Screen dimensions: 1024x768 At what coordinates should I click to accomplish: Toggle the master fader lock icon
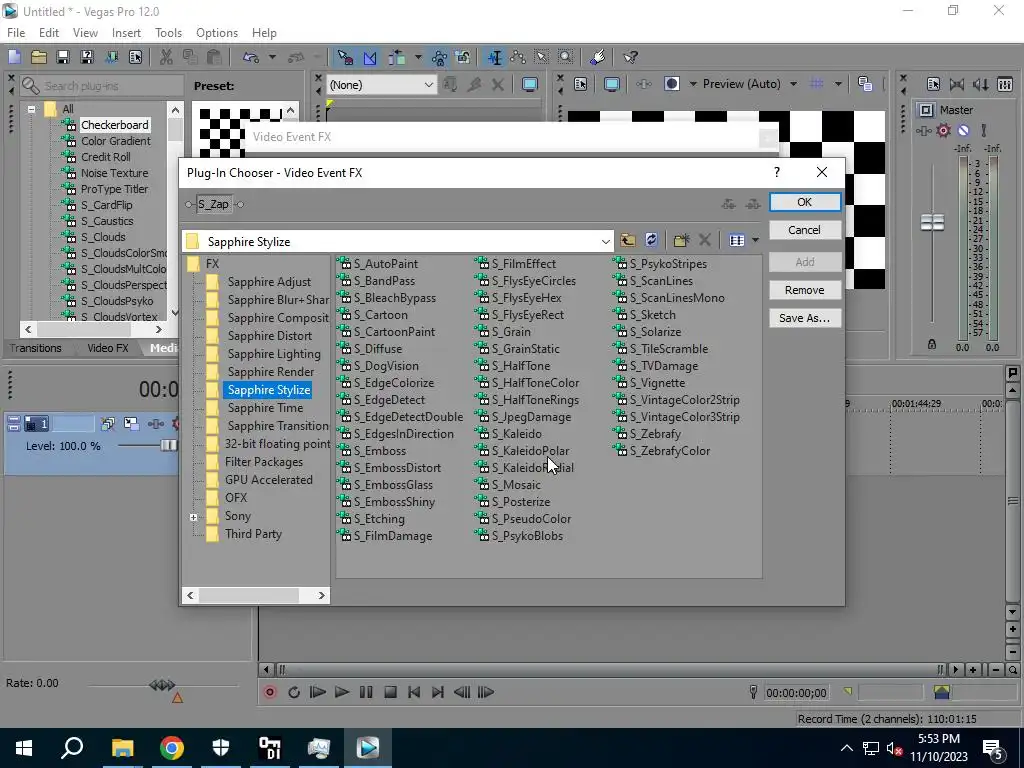[932, 344]
